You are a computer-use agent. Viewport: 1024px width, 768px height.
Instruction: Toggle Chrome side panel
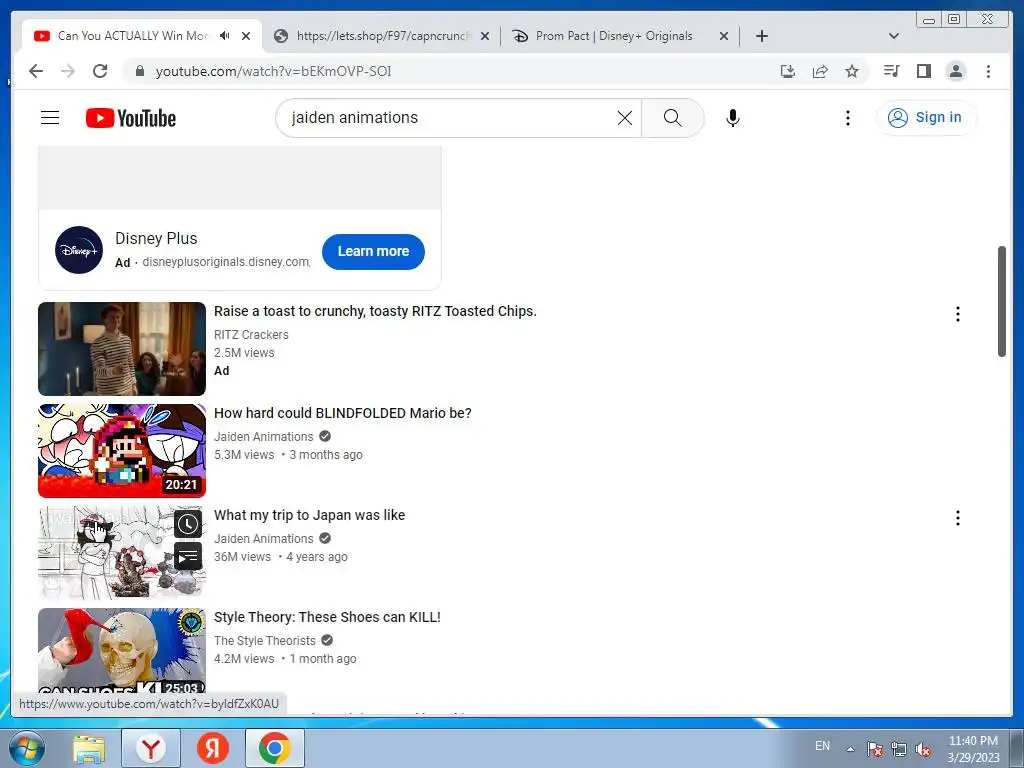pyautogui.click(x=923, y=71)
